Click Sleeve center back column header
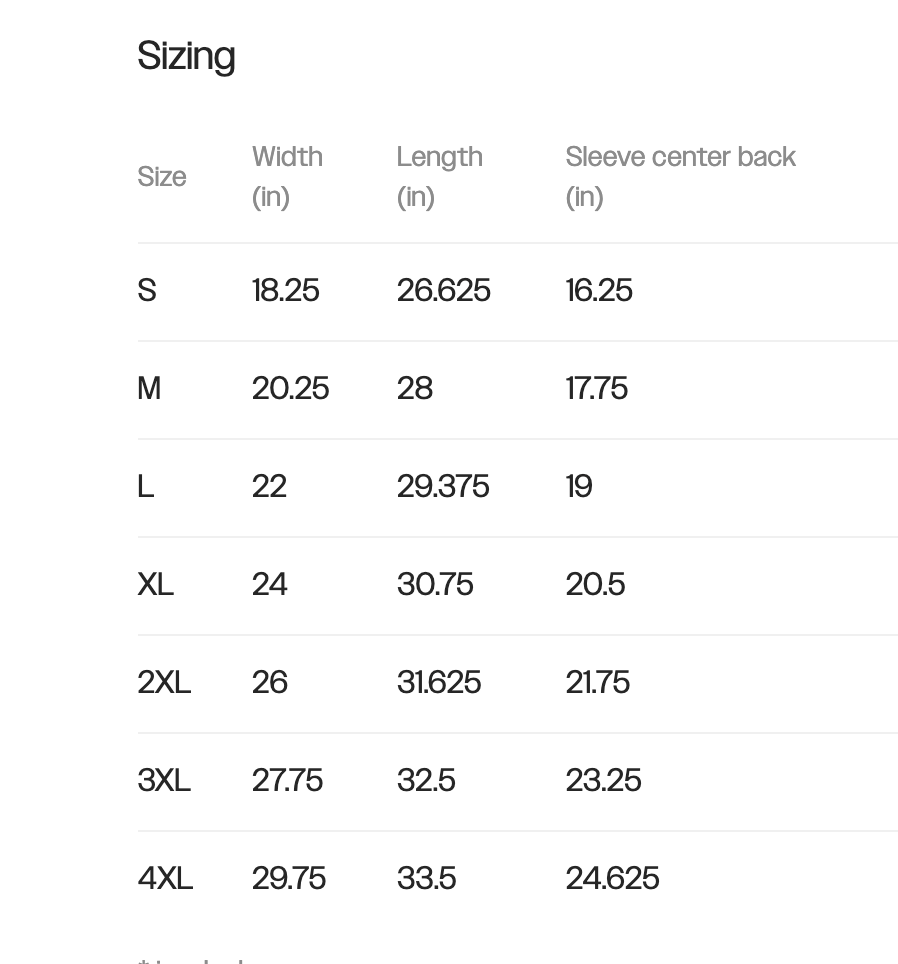 pos(680,176)
